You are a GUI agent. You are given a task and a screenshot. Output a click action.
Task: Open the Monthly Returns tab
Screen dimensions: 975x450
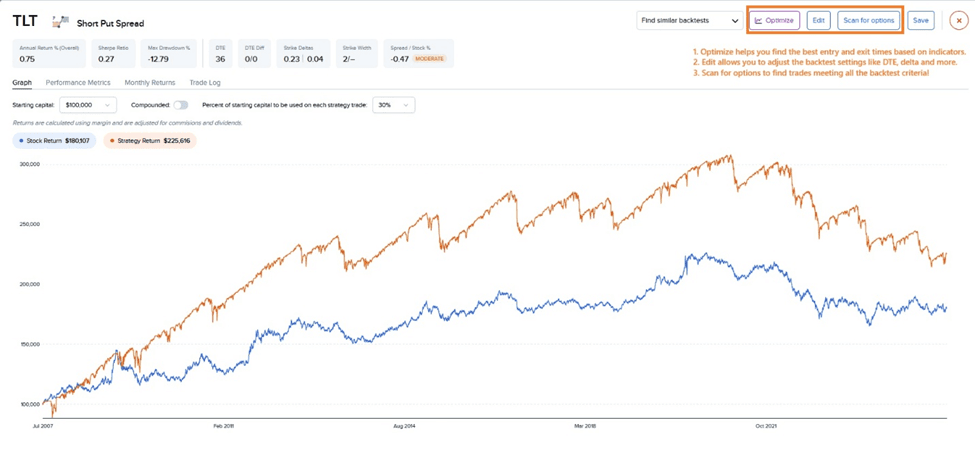[x=149, y=83]
